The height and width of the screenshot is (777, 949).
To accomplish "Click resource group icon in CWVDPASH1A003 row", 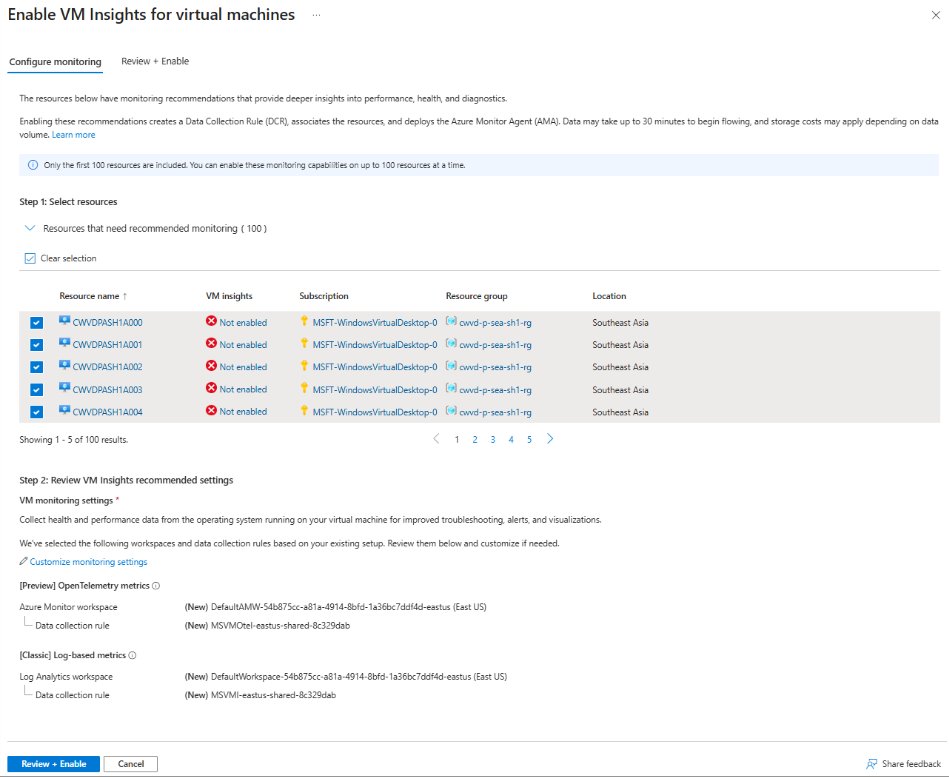I will pyautogui.click(x=451, y=388).
